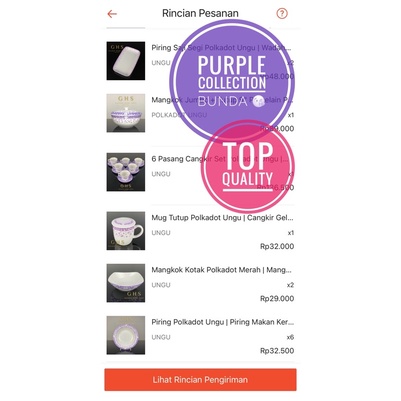Open the 6 Pasang Cangkir Set thumbnail
This screenshot has height=401, width=401.
[126, 172]
